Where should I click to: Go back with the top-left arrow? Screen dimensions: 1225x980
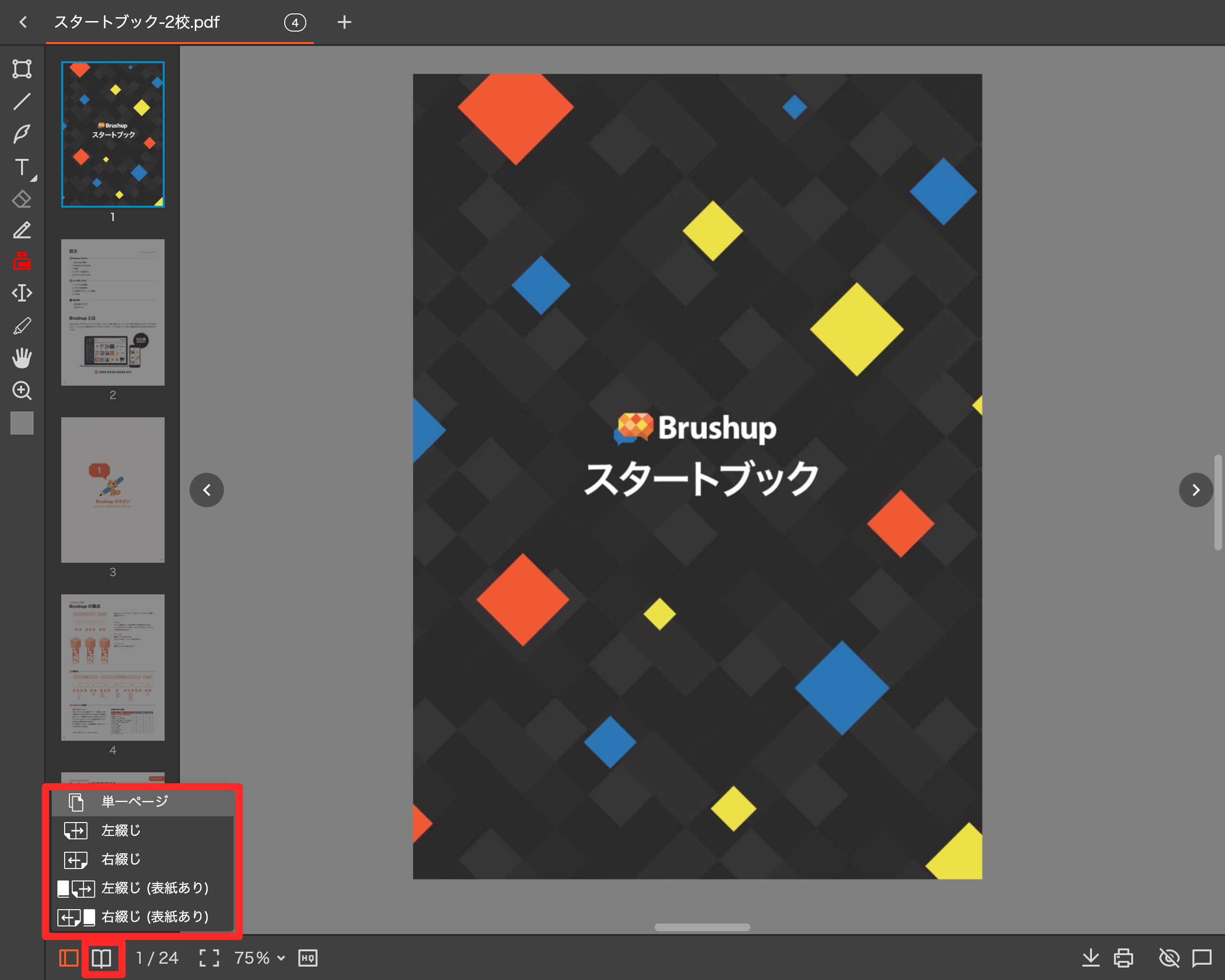pos(23,22)
